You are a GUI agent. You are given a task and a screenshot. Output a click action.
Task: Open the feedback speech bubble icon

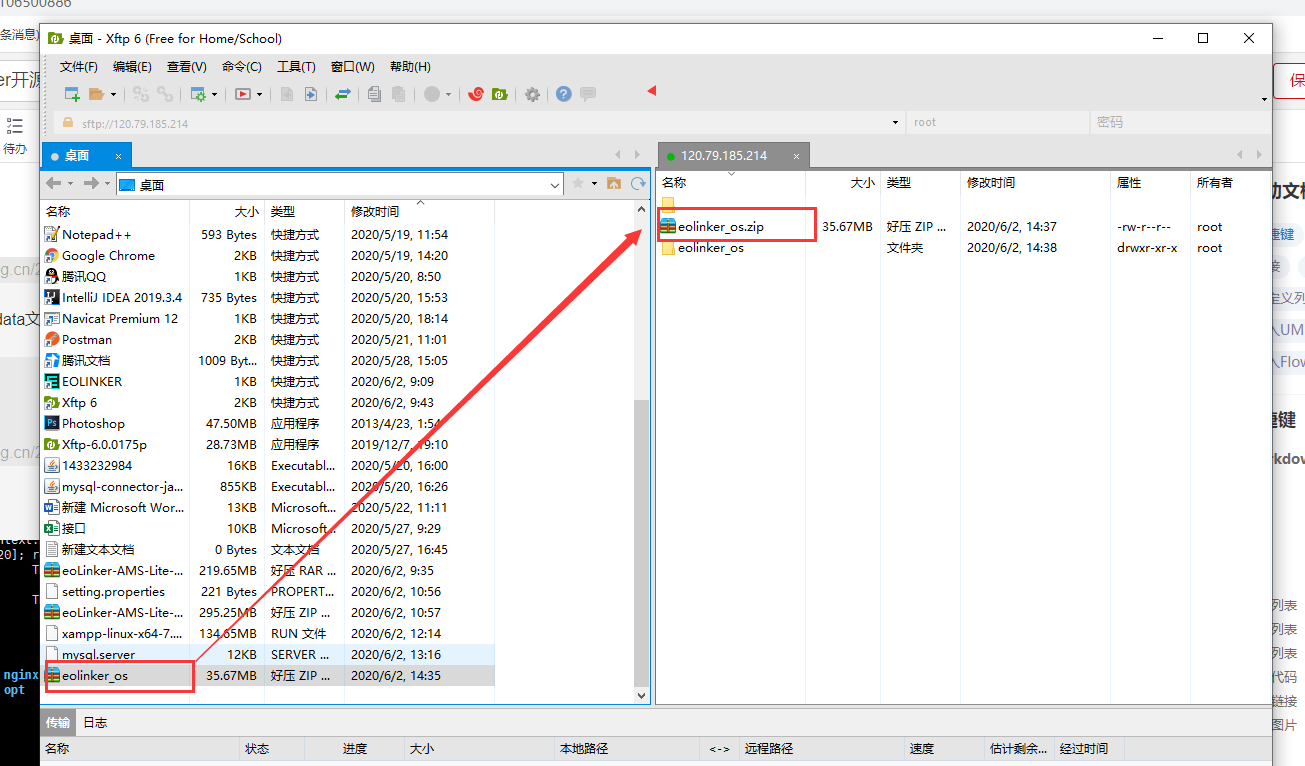click(x=588, y=94)
